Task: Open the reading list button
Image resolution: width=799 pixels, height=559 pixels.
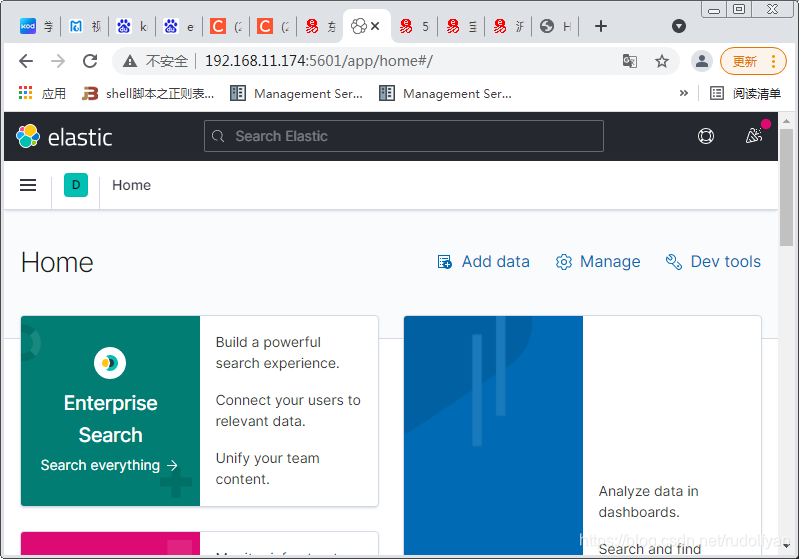Action: tap(745, 93)
